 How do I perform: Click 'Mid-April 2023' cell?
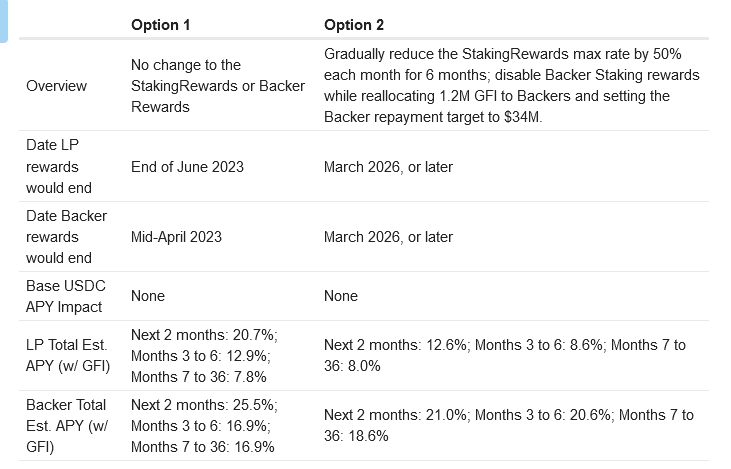(176, 237)
